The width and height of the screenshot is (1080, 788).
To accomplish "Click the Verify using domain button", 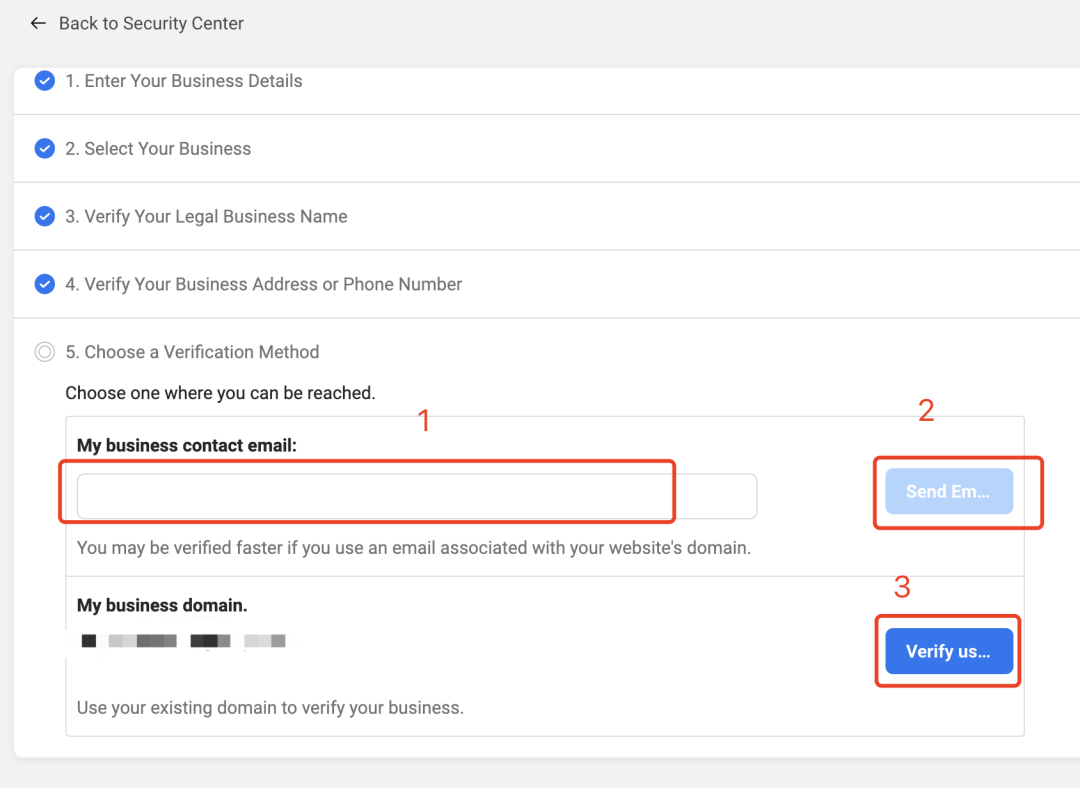I will tap(948, 652).
